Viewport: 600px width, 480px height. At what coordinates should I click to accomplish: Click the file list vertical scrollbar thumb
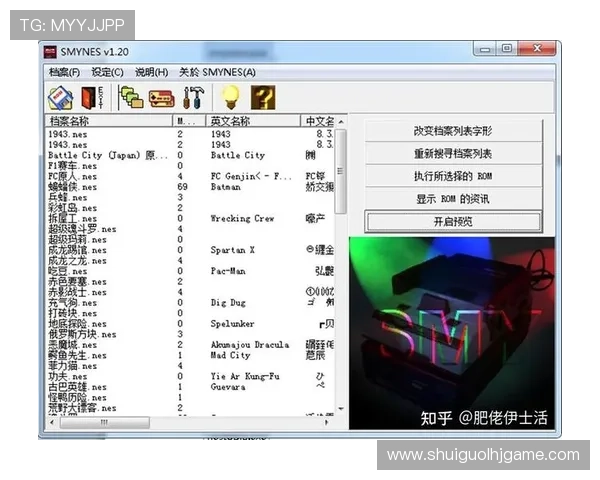[341, 171]
